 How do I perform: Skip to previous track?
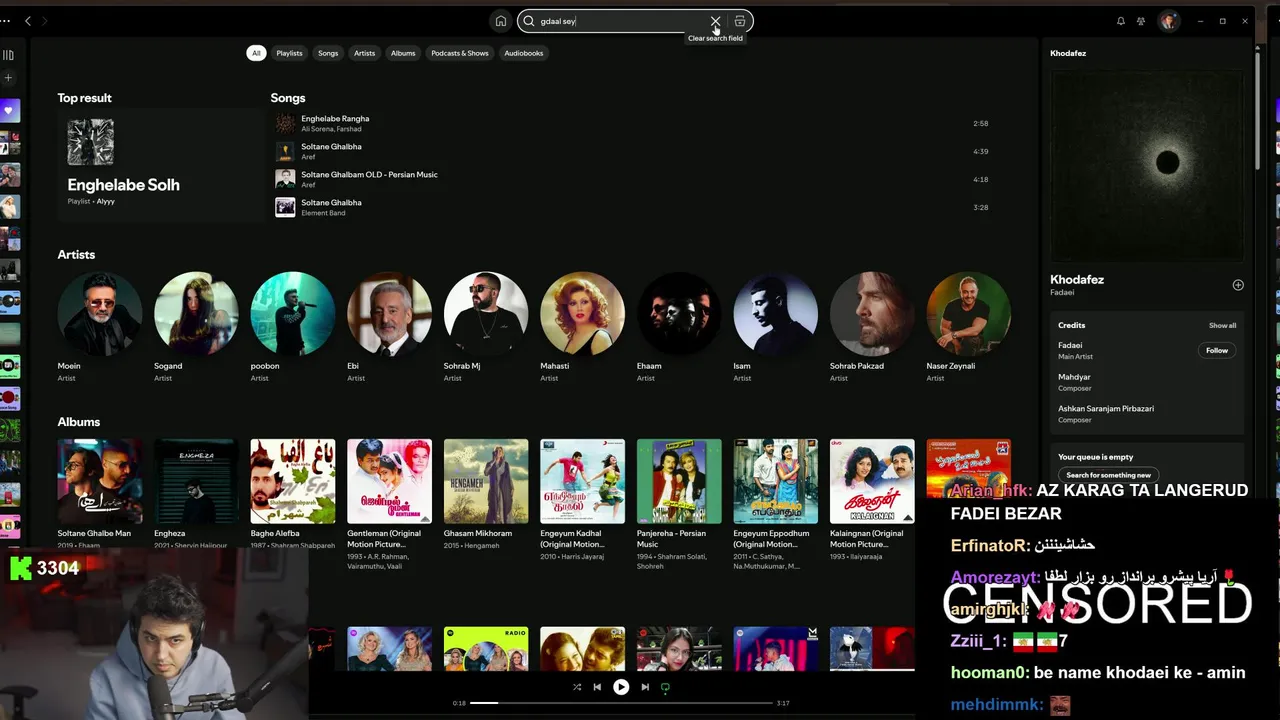tap(597, 687)
